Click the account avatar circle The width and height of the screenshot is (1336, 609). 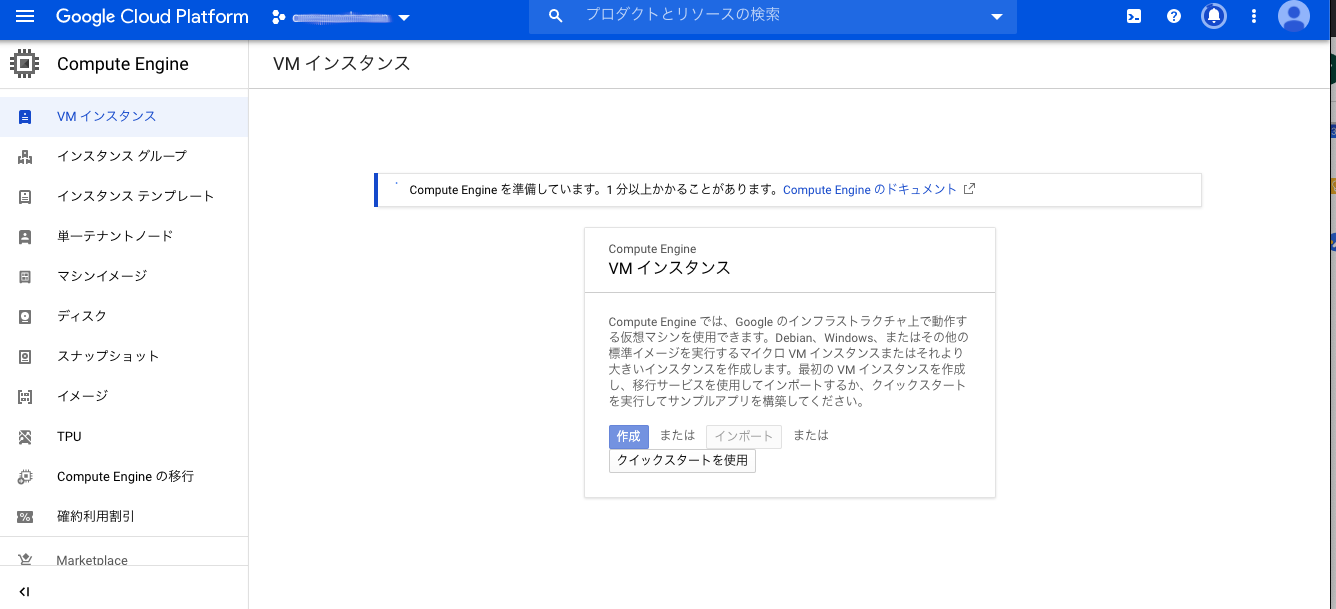click(1293, 16)
